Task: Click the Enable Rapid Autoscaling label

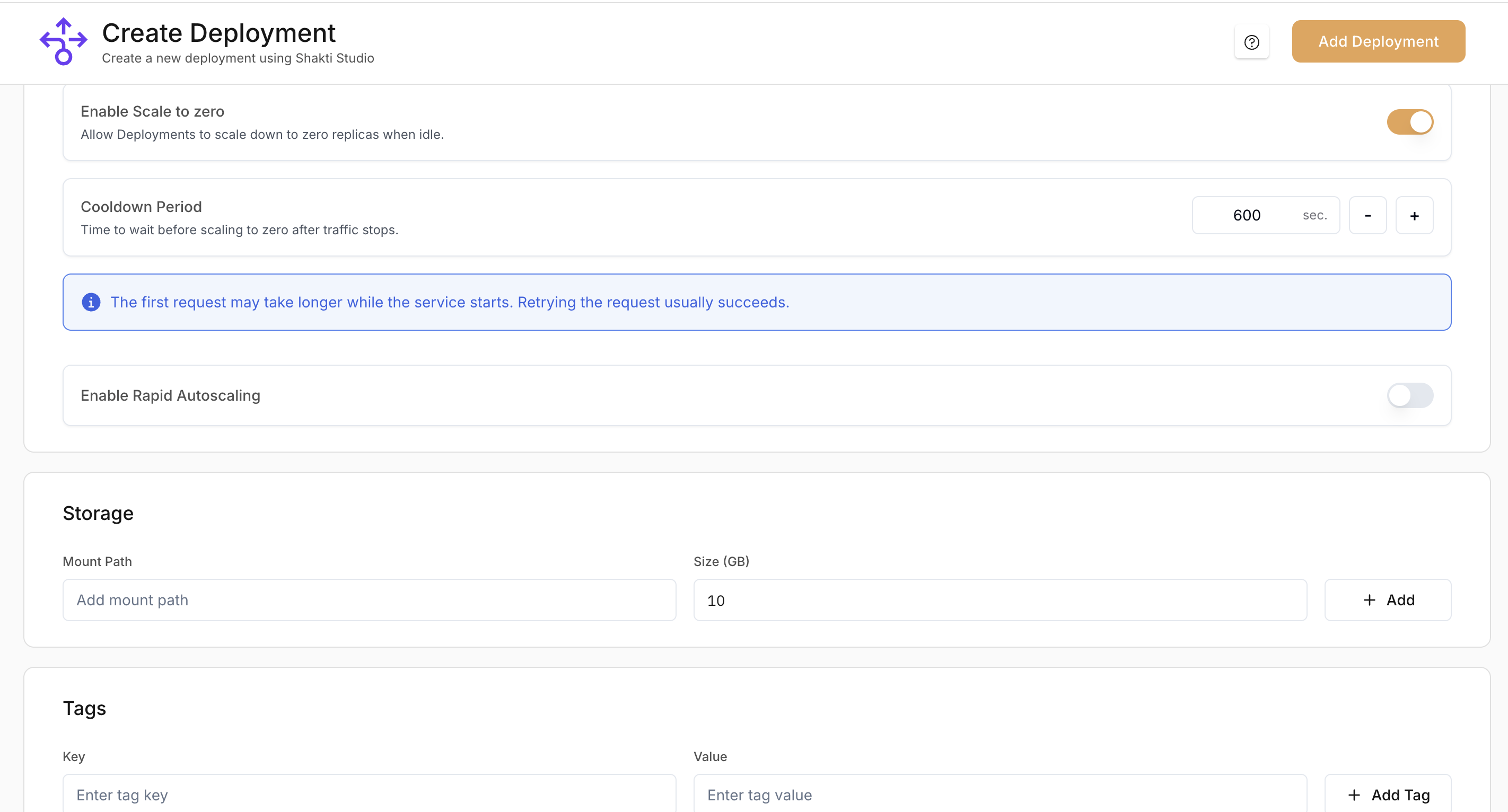Action: pos(170,395)
